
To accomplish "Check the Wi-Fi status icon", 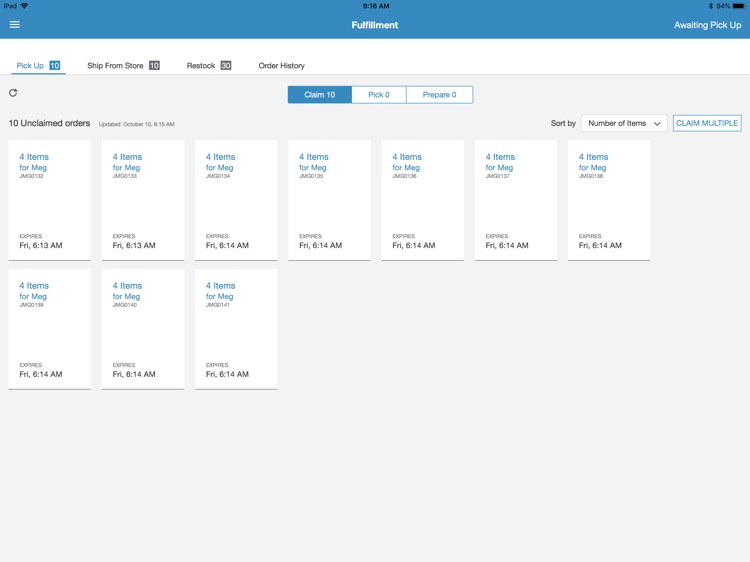I will [24, 6].
